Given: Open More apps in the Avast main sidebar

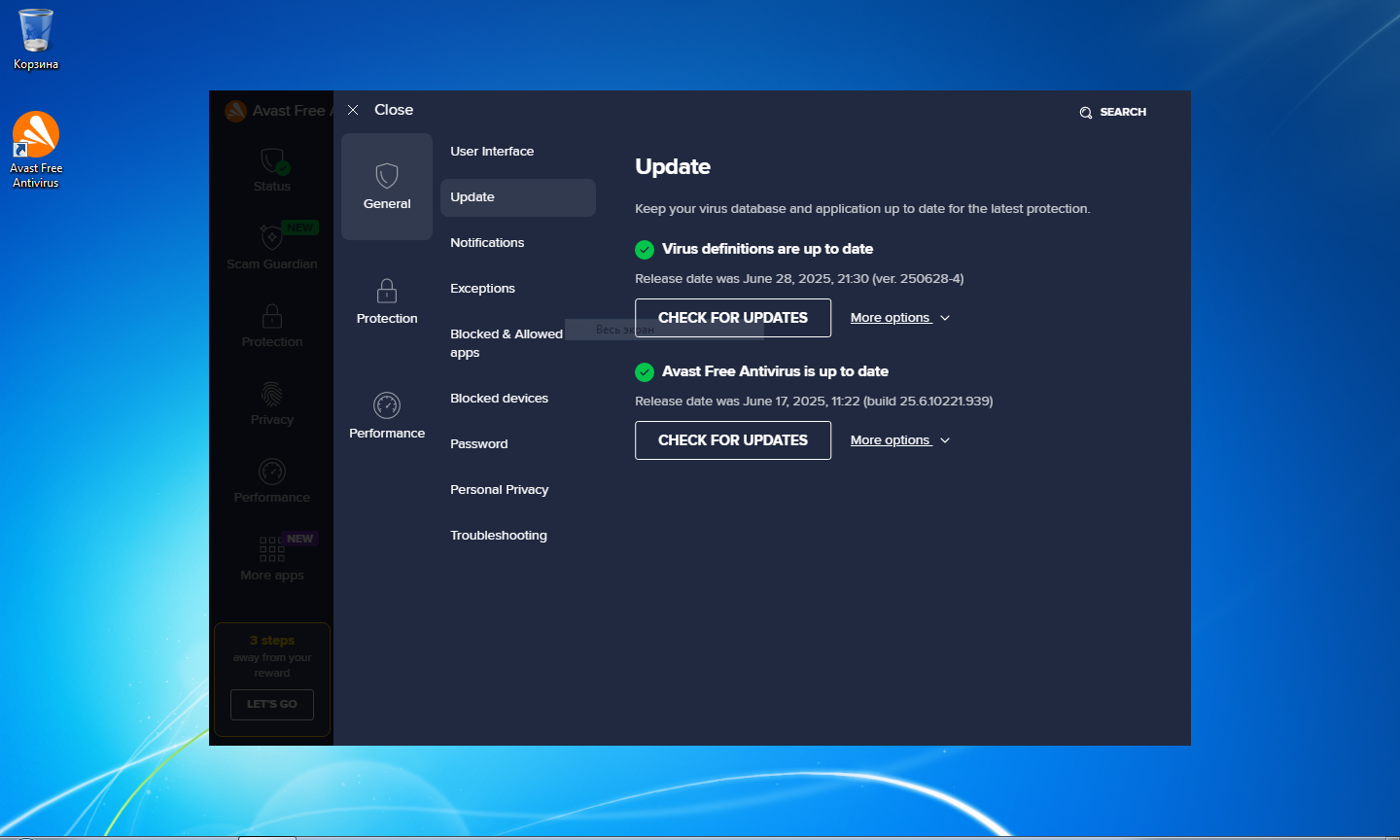Looking at the screenshot, I should 272,558.
